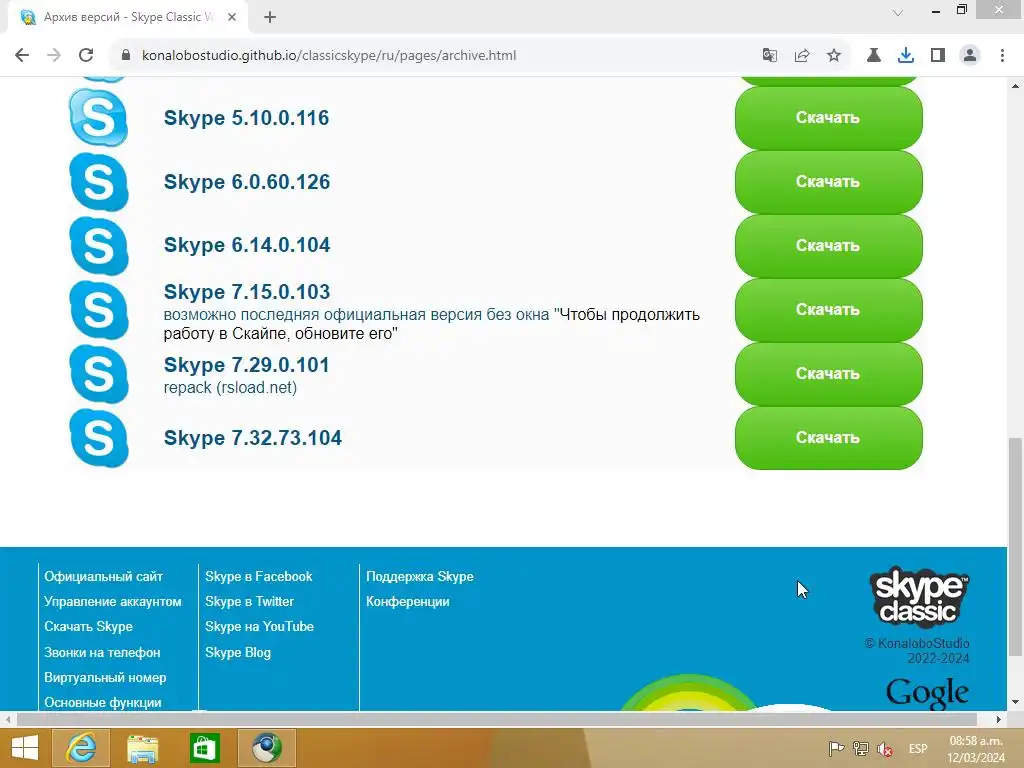
Task: Open a new browser tab
Action: coord(270,18)
